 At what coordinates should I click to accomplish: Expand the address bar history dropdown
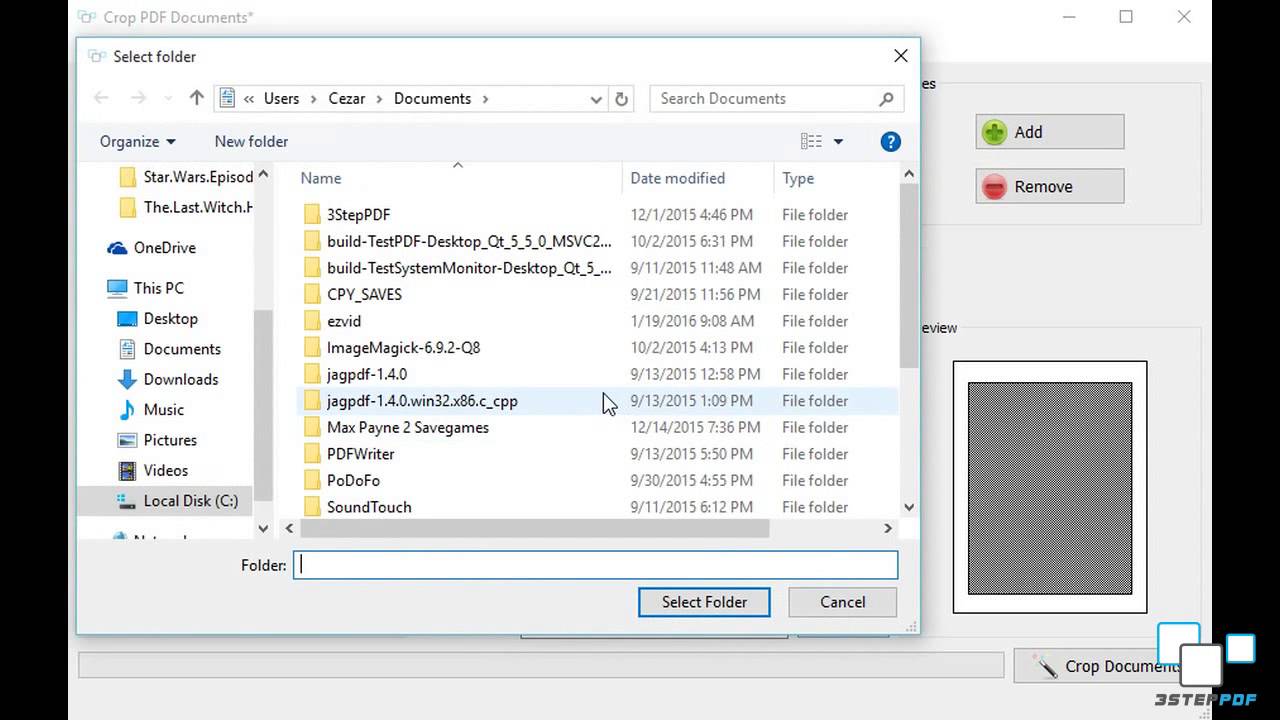[596, 99]
